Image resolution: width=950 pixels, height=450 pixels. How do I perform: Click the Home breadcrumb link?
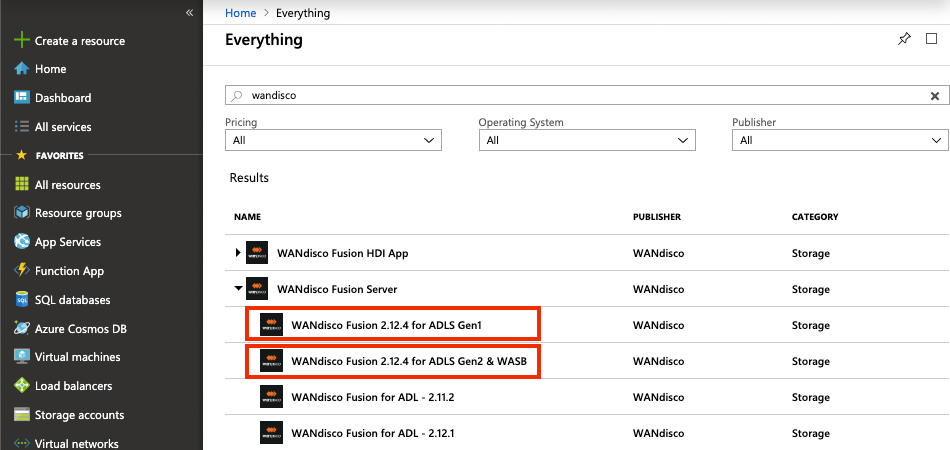240,13
